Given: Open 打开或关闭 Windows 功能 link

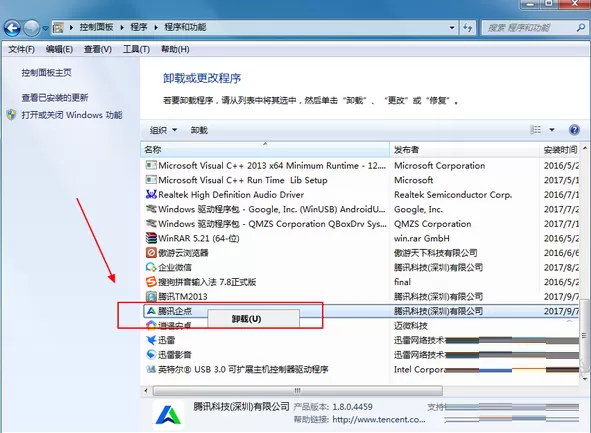Looking at the screenshot, I should (72, 115).
